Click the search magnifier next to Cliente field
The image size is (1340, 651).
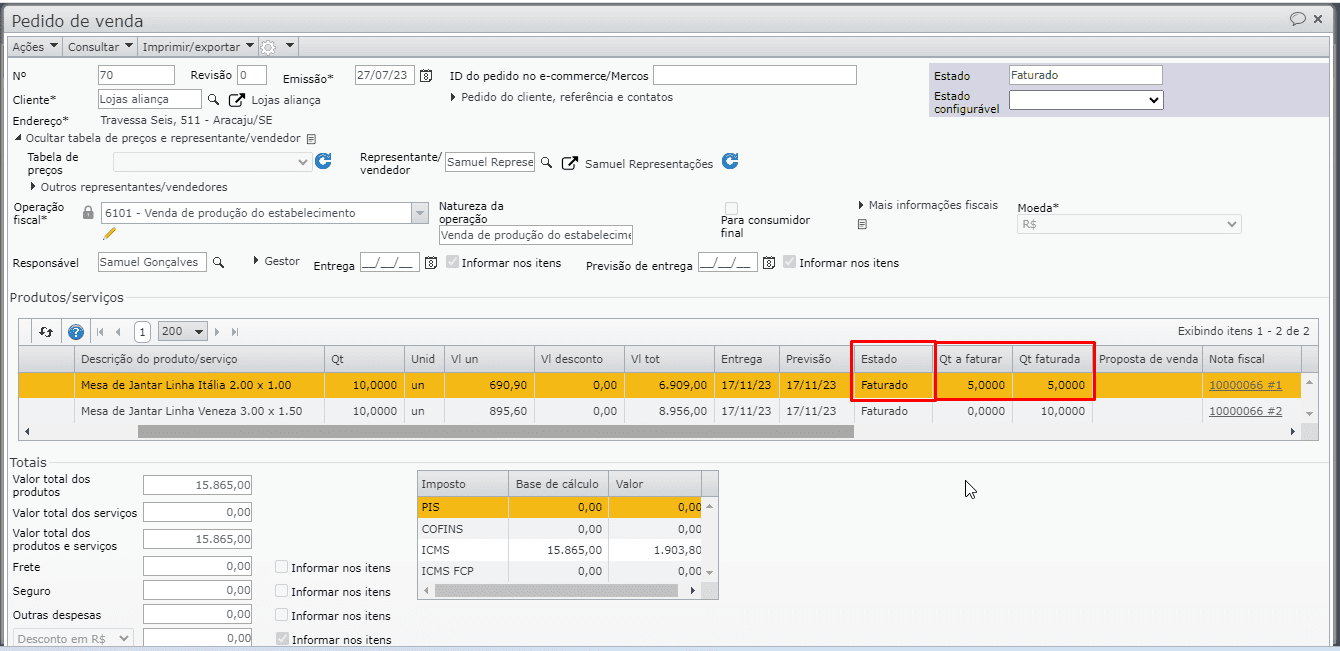pyautogui.click(x=213, y=100)
